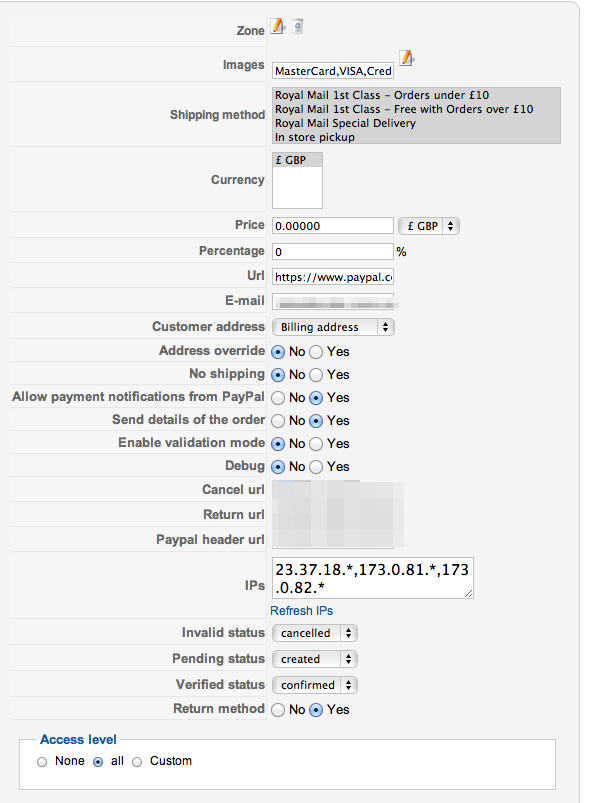Turn Debug on with Yes
The height and width of the screenshot is (803, 589).
[x=317, y=467]
